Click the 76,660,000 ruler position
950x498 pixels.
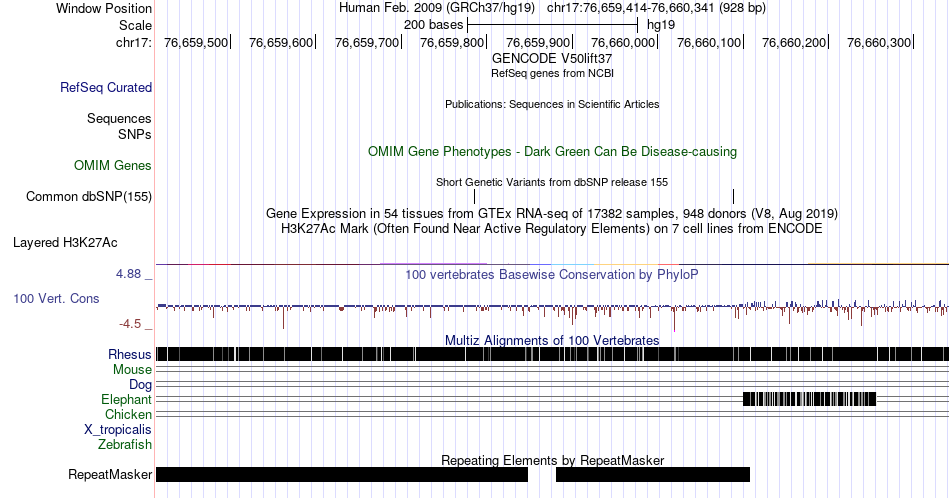click(623, 42)
